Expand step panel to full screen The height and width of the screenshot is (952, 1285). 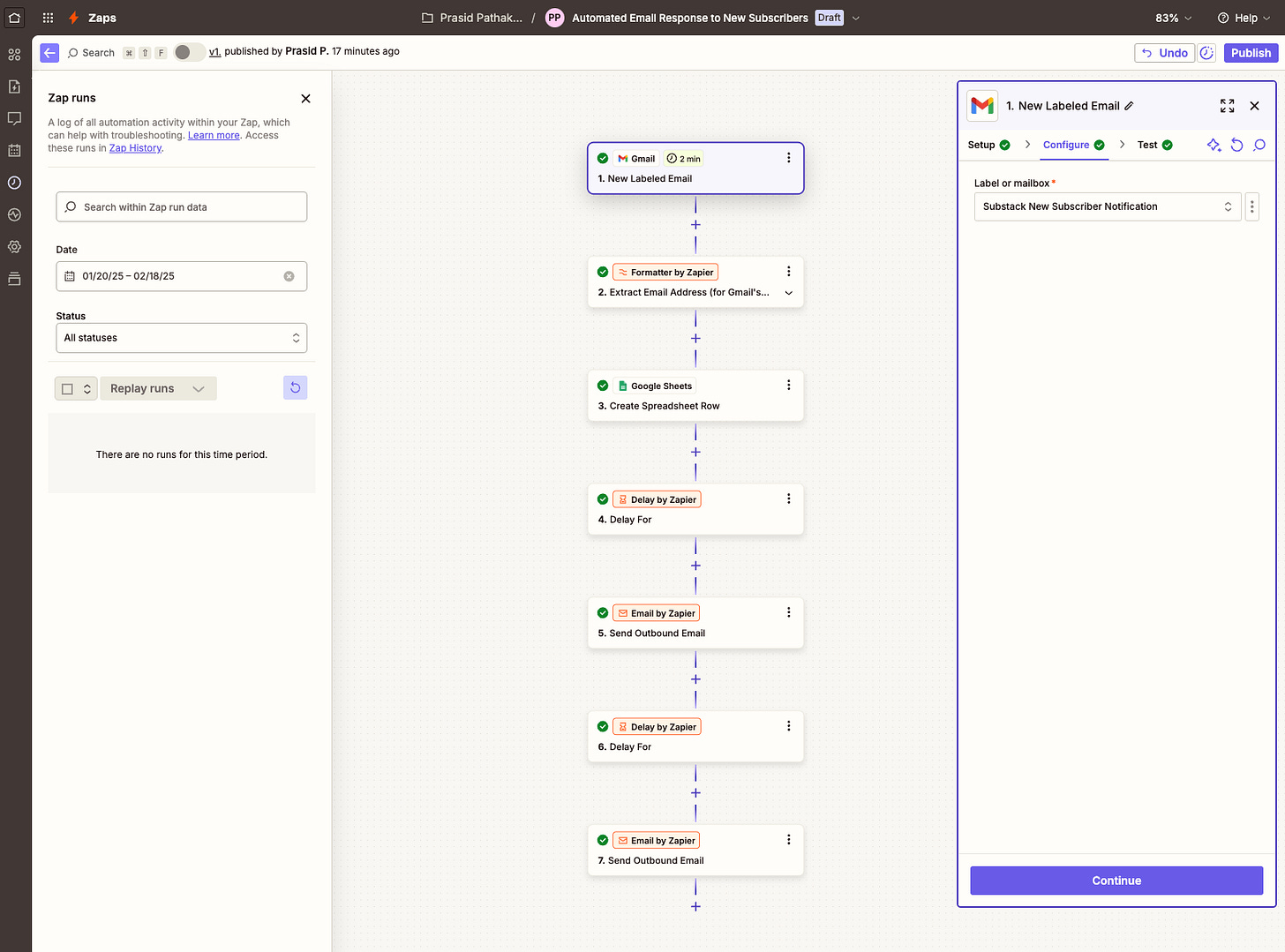click(1227, 106)
